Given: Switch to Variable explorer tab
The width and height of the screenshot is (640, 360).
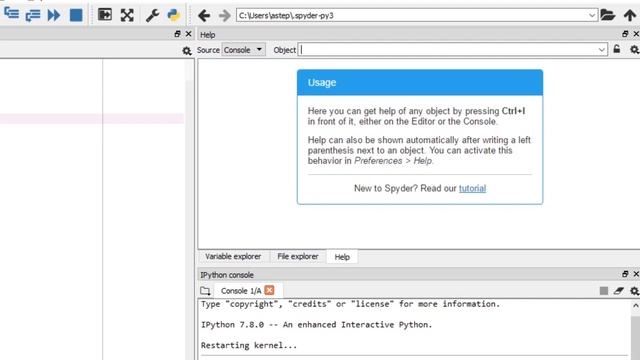Looking at the screenshot, I should coord(233,256).
